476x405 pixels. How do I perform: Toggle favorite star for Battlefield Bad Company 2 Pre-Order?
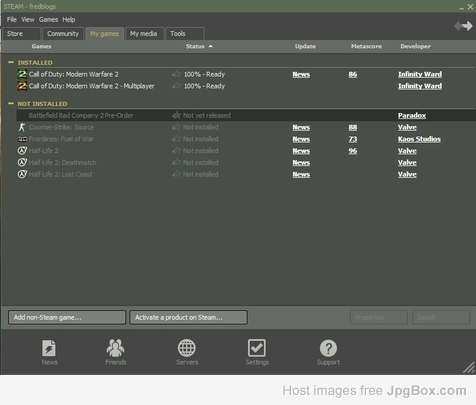(177, 115)
